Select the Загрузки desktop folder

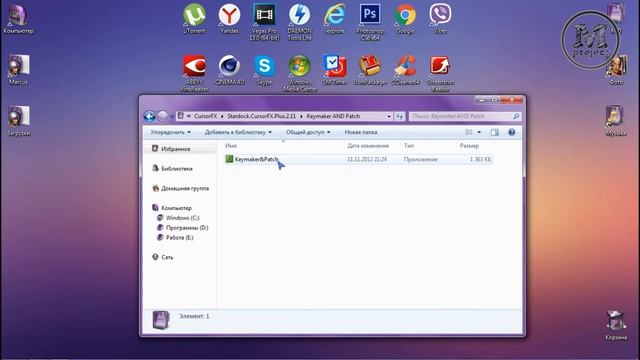(x=18, y=121)
